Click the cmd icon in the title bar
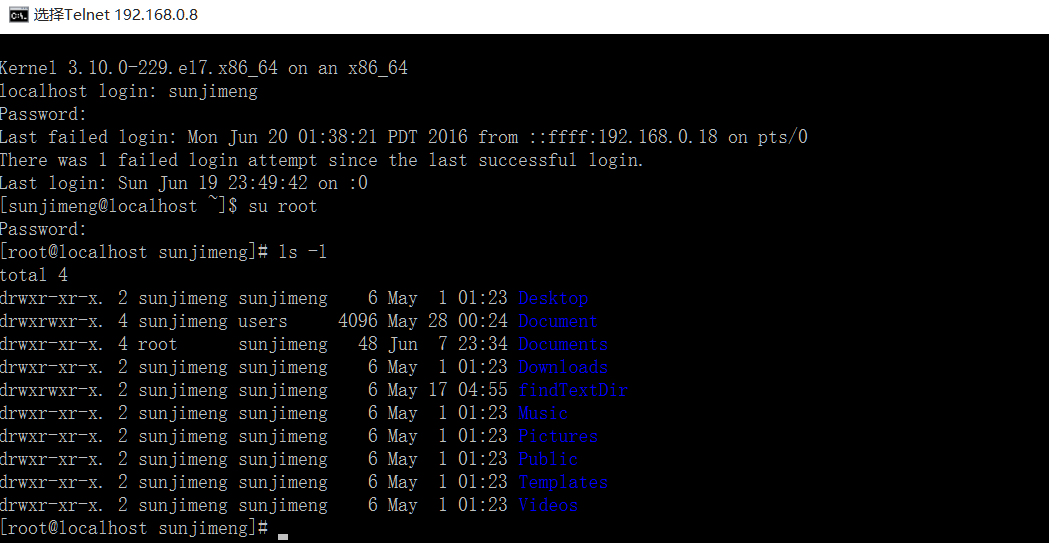 coord(18,15)
